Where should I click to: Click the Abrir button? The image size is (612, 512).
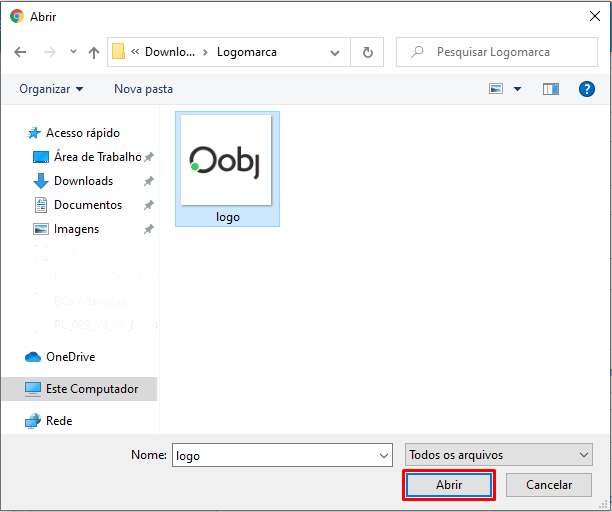(449, 485)
